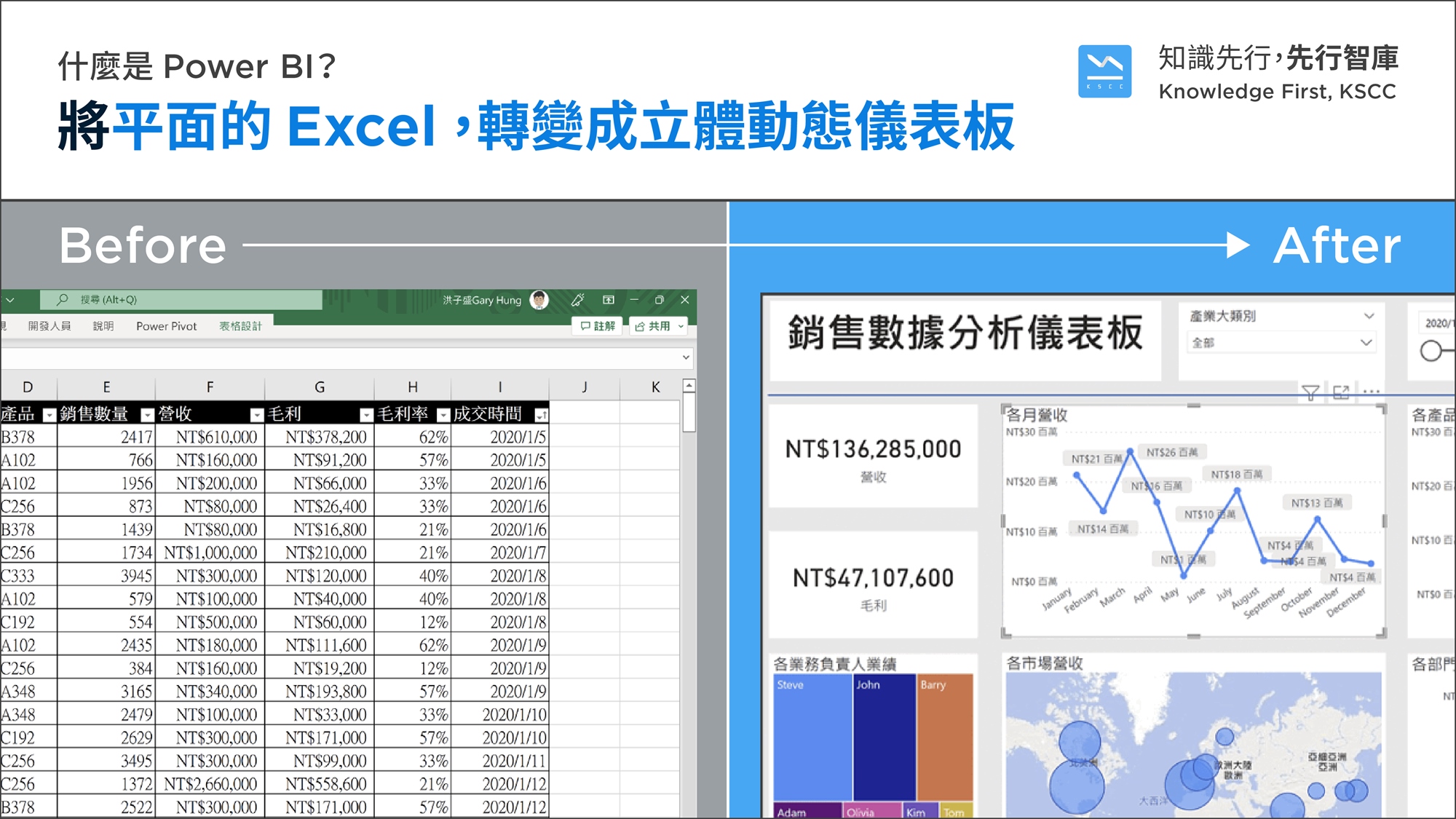
Task: Open the Power Pivot ribbon tab
Action: click(x=166, y=326)
